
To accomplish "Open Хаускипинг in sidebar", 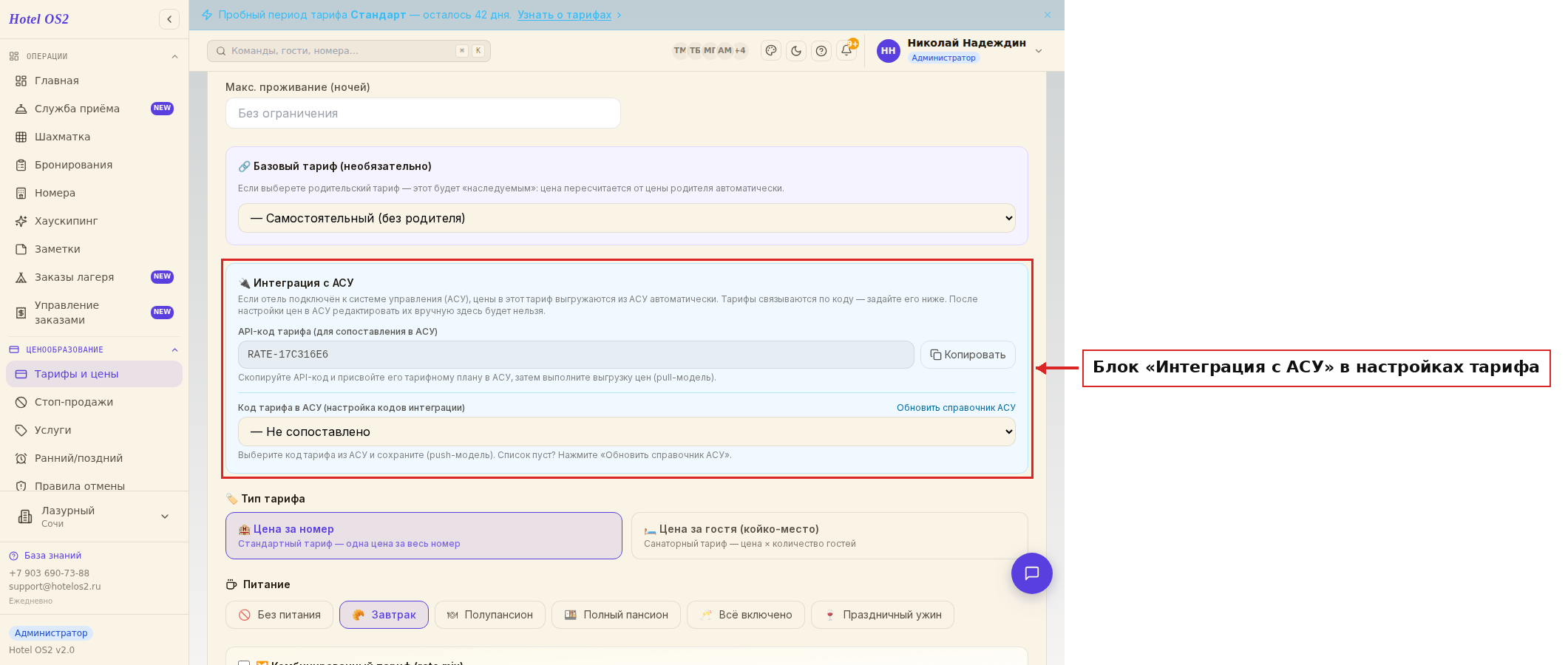I will pyautogui.click(x=94, y=221).
